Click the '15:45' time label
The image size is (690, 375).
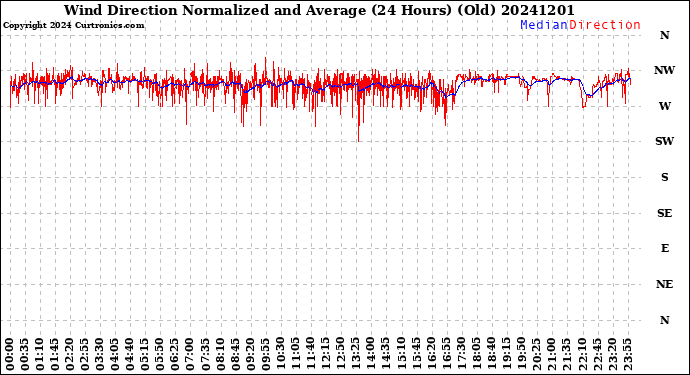click(416, 354)
